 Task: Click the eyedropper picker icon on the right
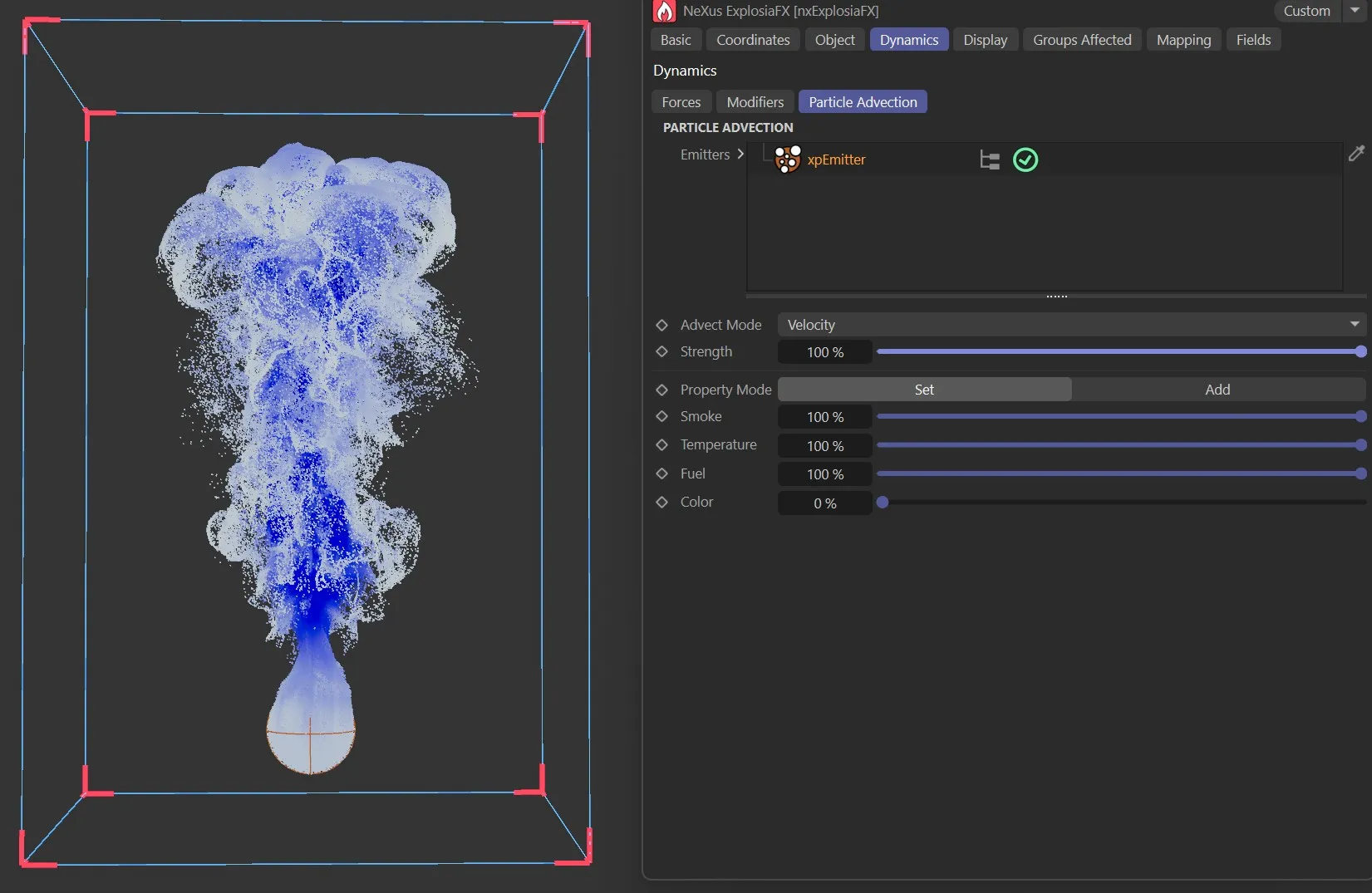[1357, 154]
